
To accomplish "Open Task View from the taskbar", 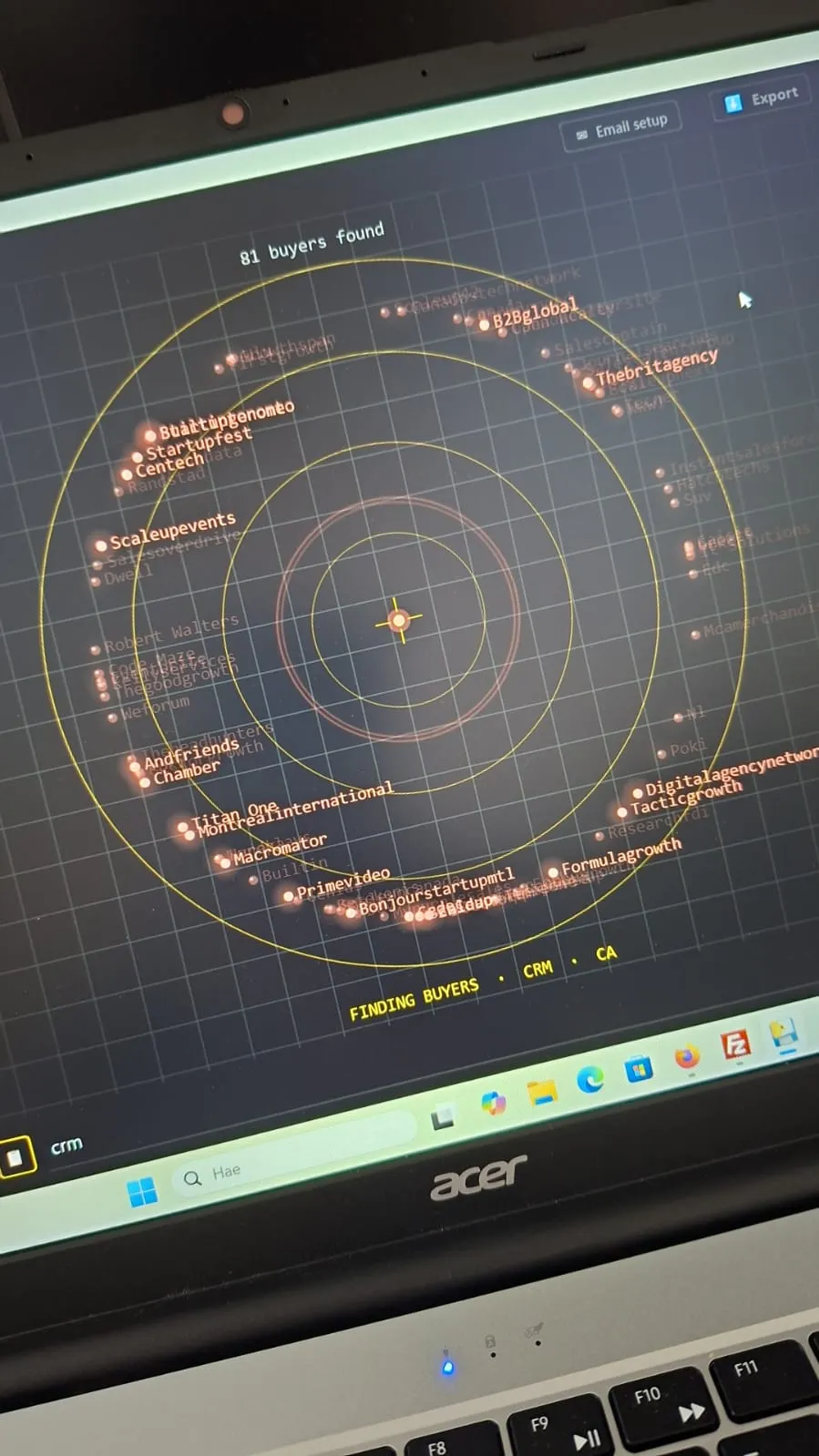I will (x=444, y=1117).
